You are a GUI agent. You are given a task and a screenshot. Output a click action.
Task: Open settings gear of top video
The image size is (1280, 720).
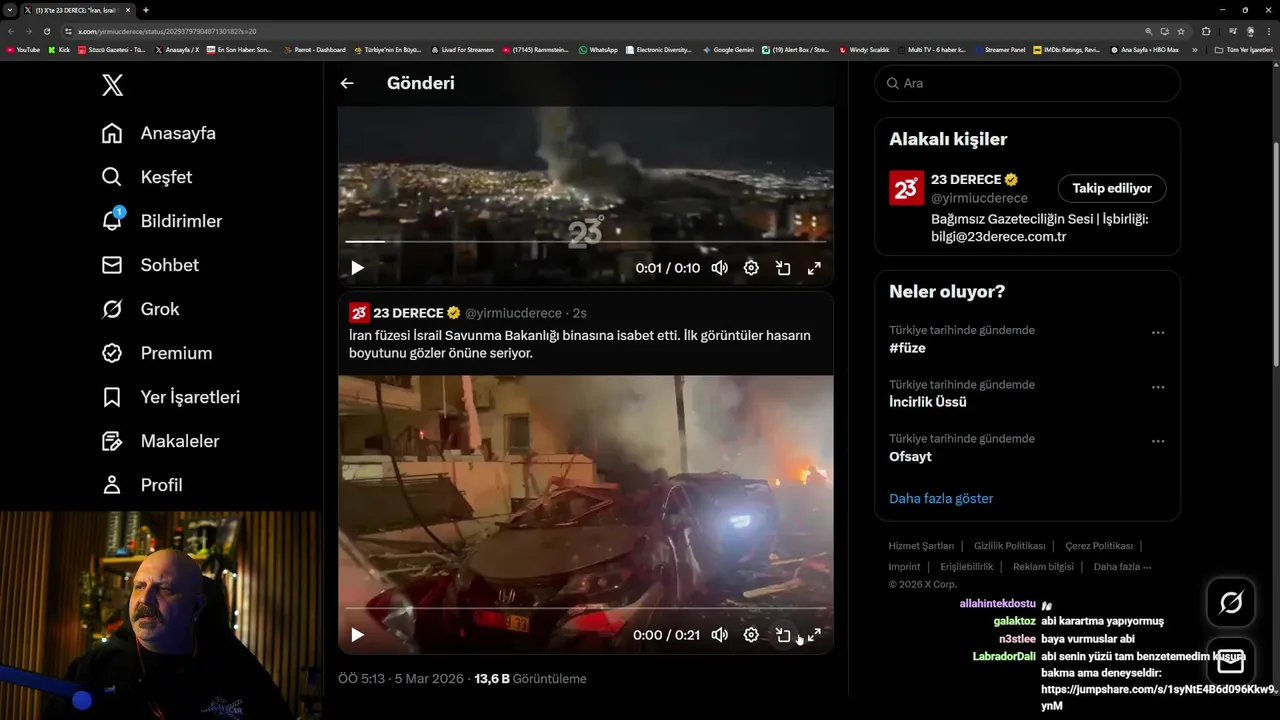pos(751,268)
